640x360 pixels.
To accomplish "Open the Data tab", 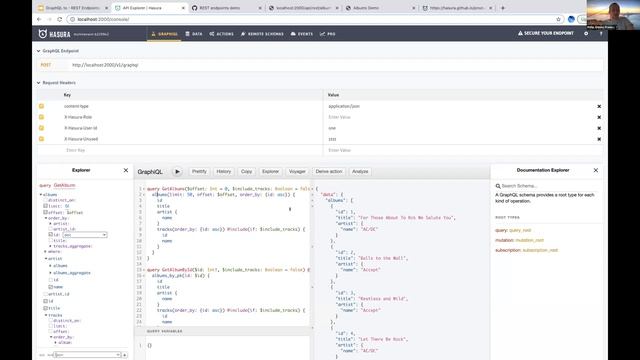I will pyautogui.click(x=194, y=34).
